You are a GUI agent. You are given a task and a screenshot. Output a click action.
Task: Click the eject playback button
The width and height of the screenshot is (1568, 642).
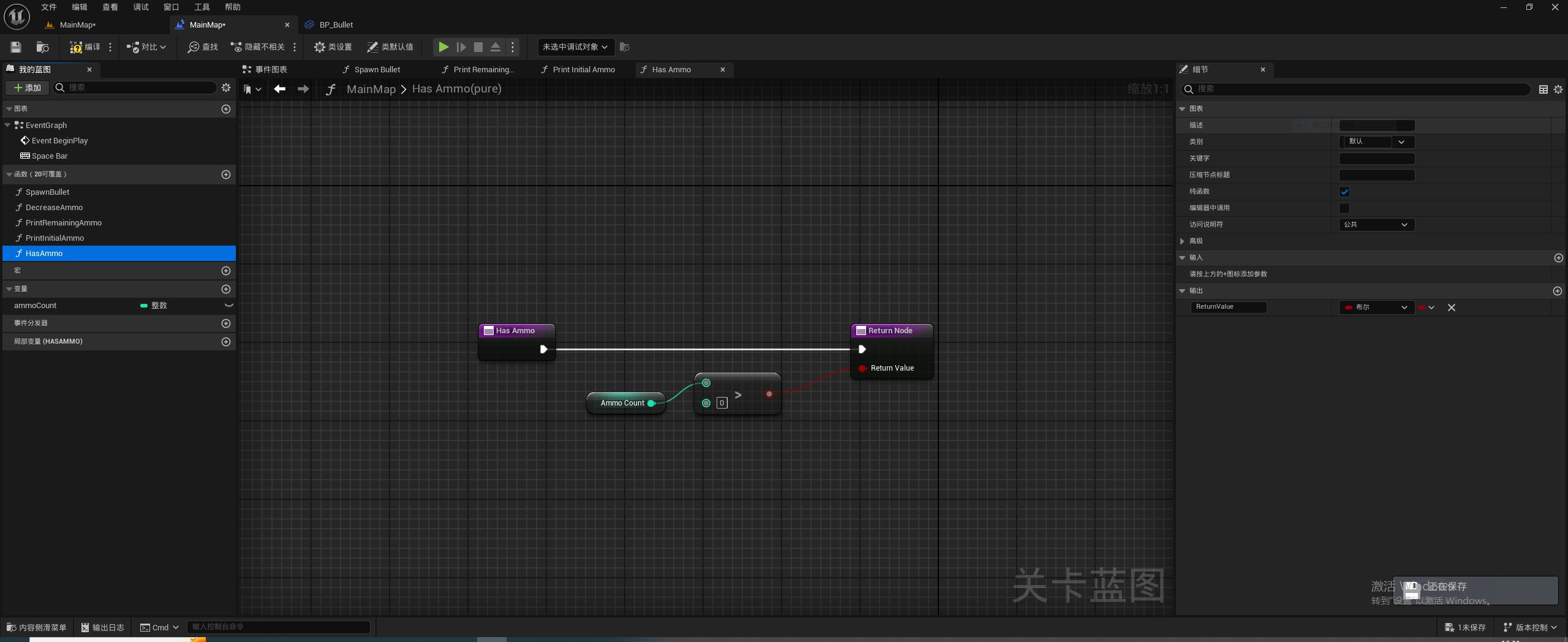coord(496,47)
